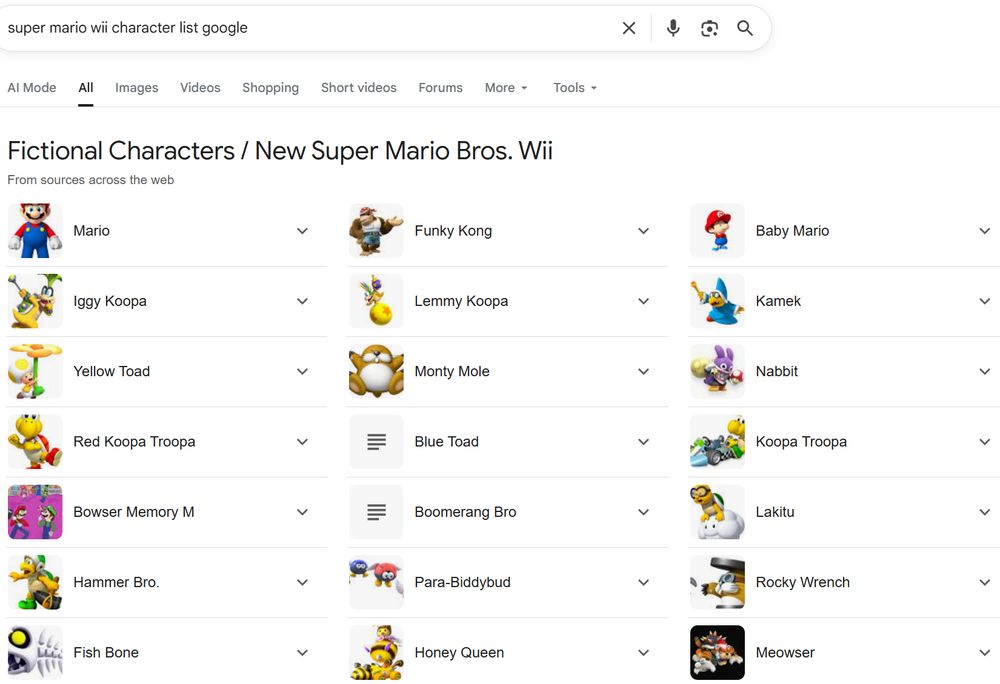Switch to the Videos tab

(200, 88)
